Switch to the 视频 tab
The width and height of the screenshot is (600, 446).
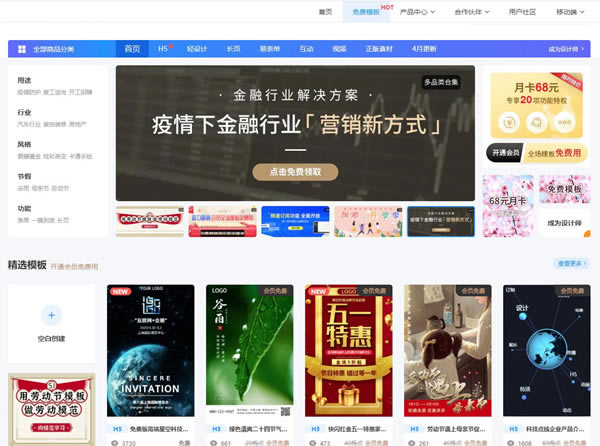pyautogui.click(x=339, y=49)
